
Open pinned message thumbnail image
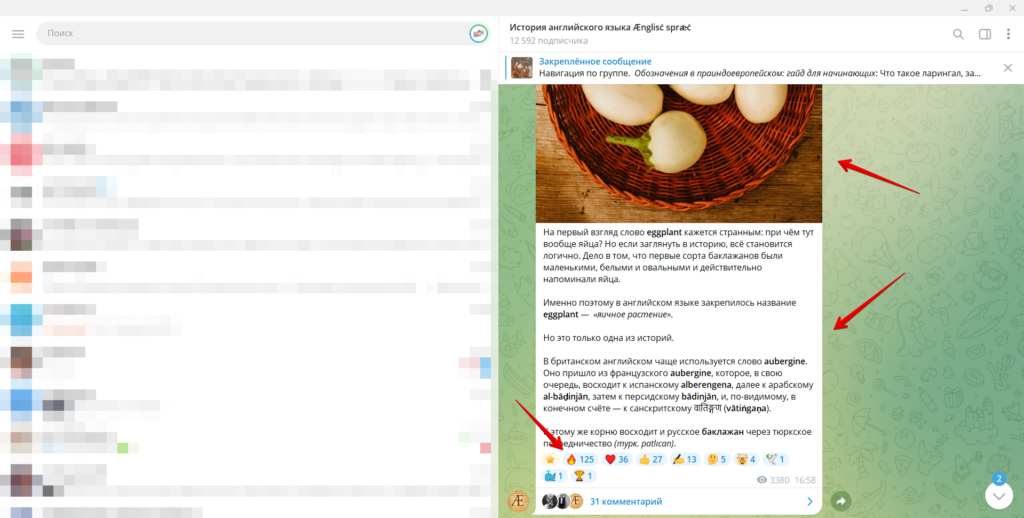click(522, 67)
